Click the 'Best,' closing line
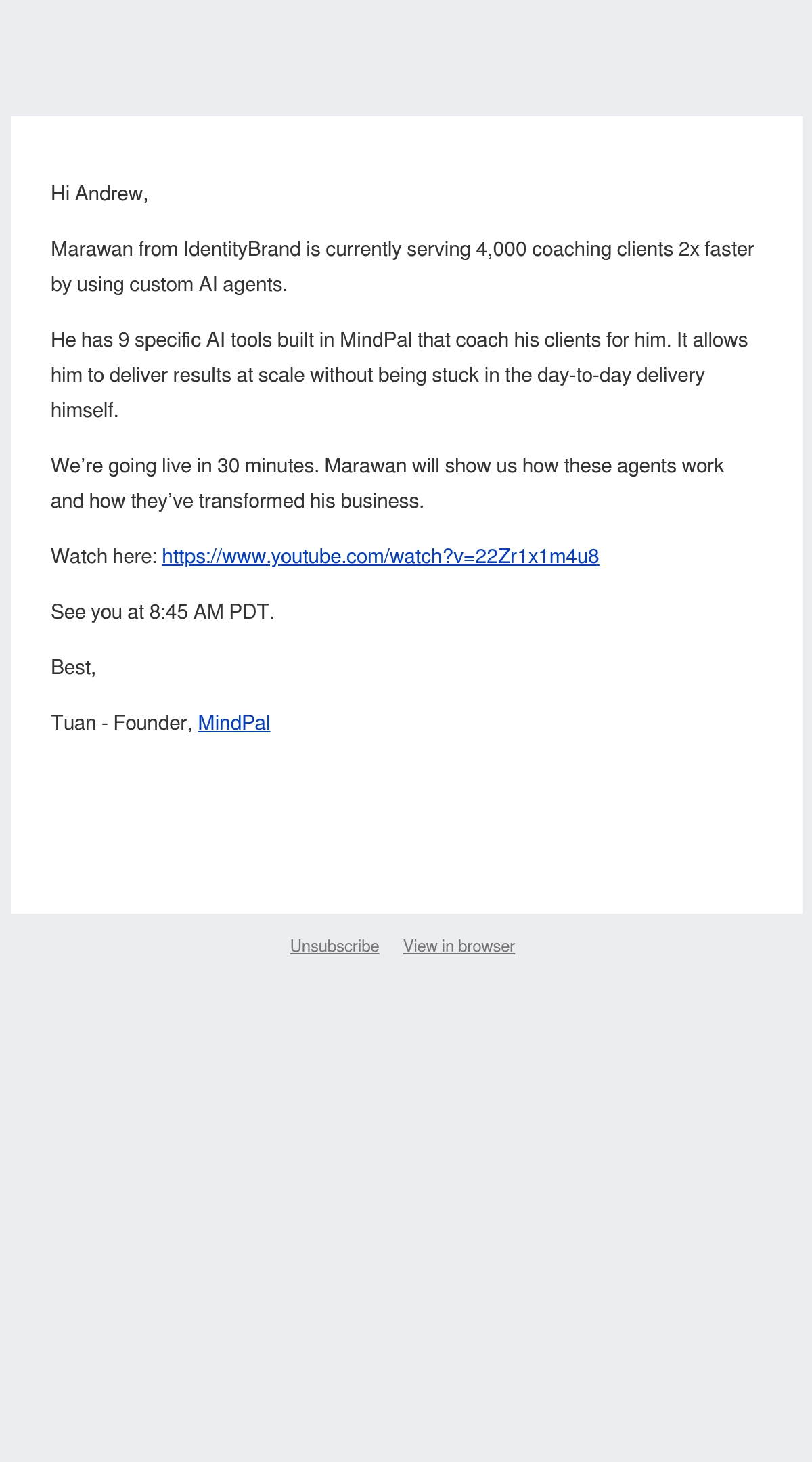Image resolution: width=812 pixels, height=1462 pixels. [x=73, y=667]
